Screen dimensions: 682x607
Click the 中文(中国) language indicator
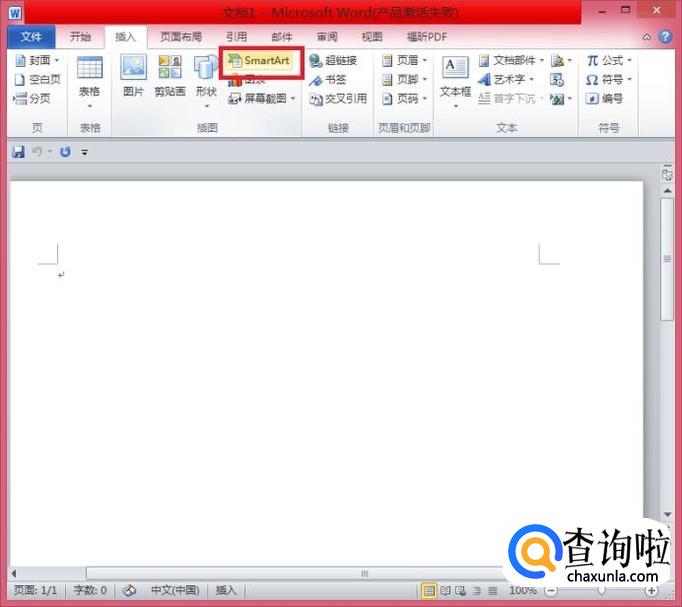(x=175, y=590)
